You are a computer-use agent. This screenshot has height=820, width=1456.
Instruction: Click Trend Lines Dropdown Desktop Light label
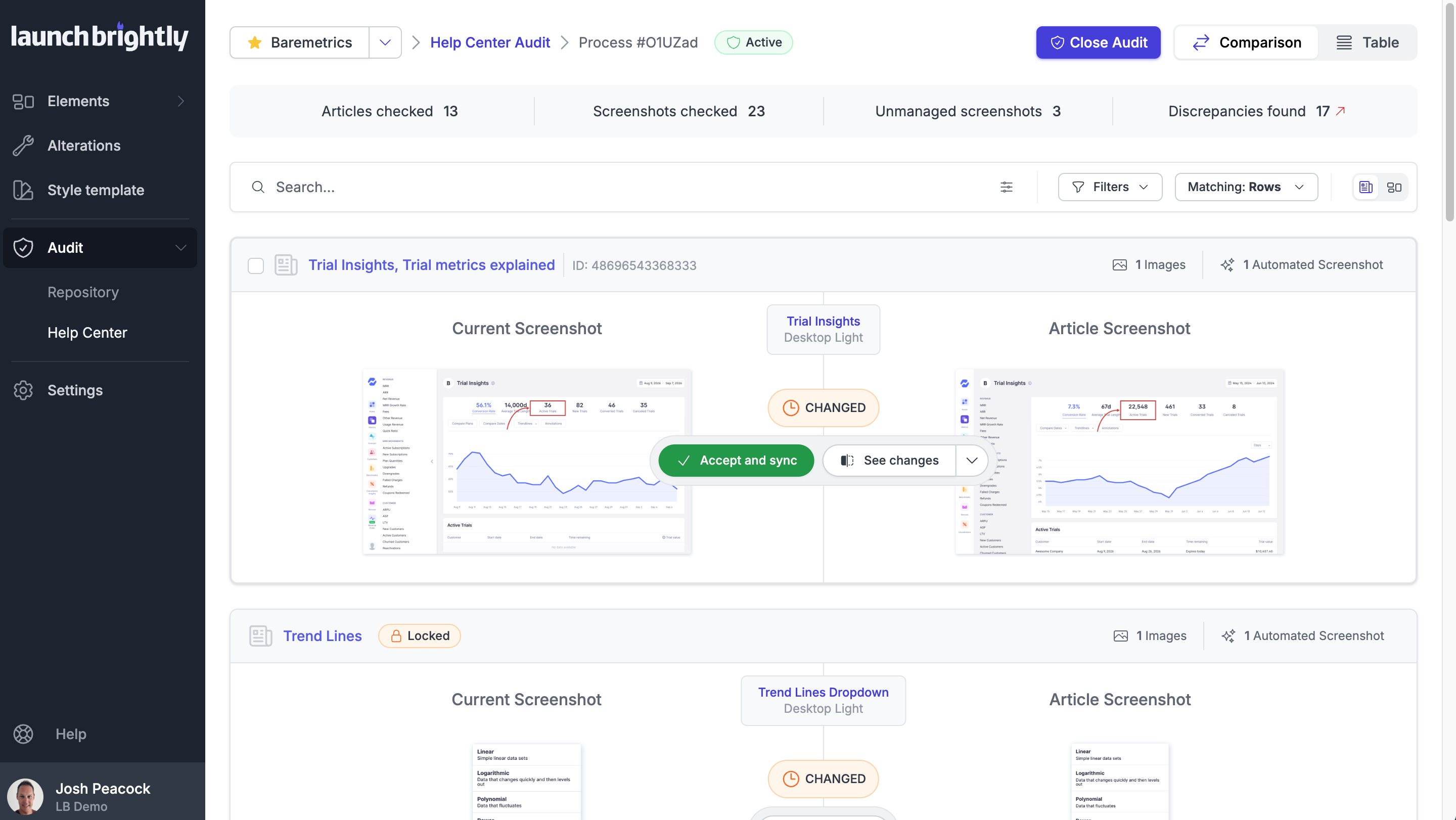(824, 701)
